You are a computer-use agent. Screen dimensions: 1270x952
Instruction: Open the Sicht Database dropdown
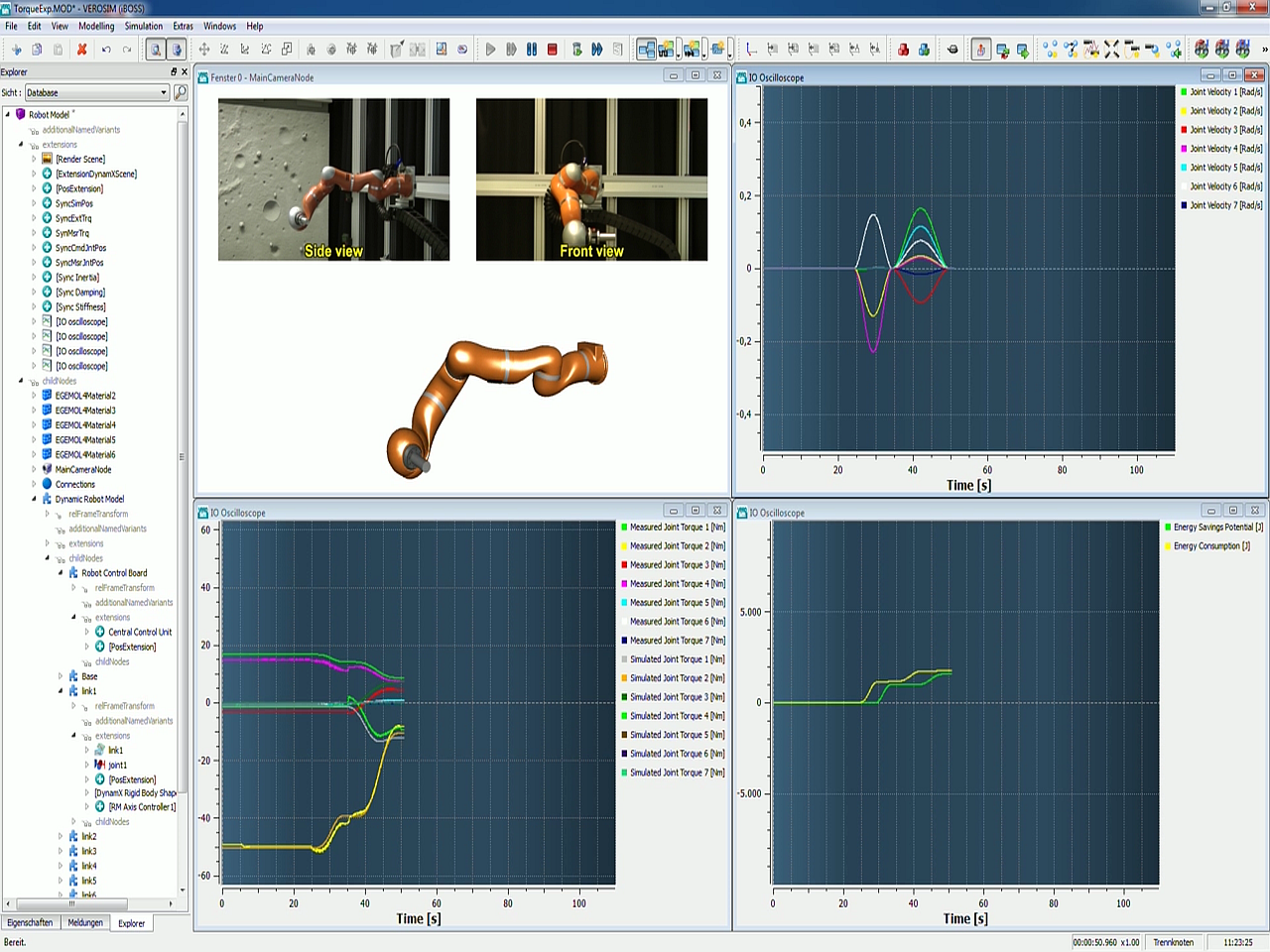tap(164, 92)
